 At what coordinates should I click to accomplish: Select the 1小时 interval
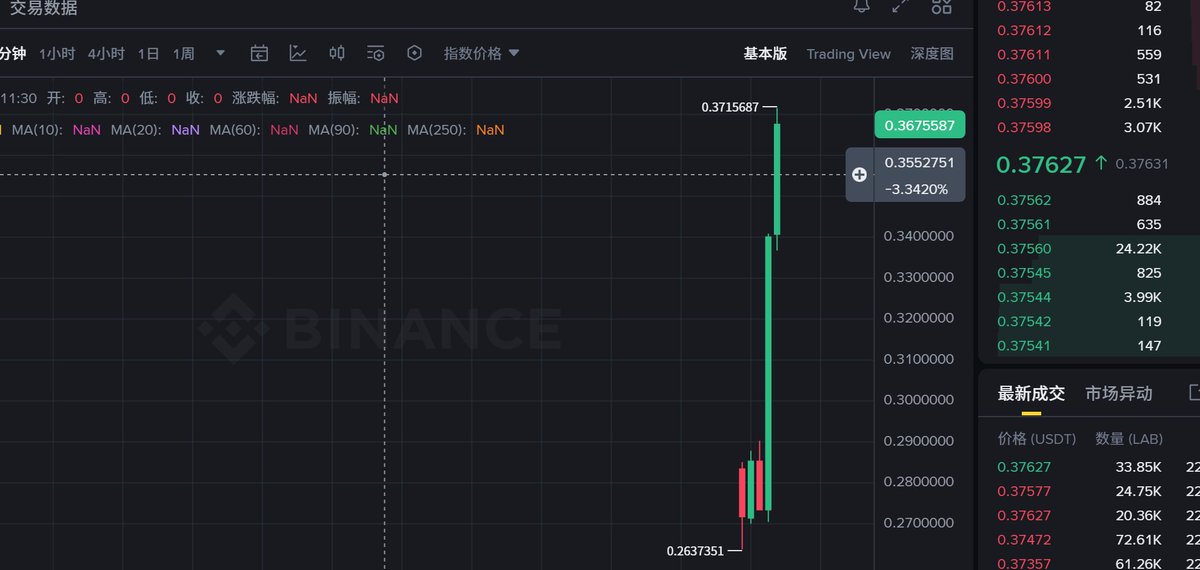(56, 53)
